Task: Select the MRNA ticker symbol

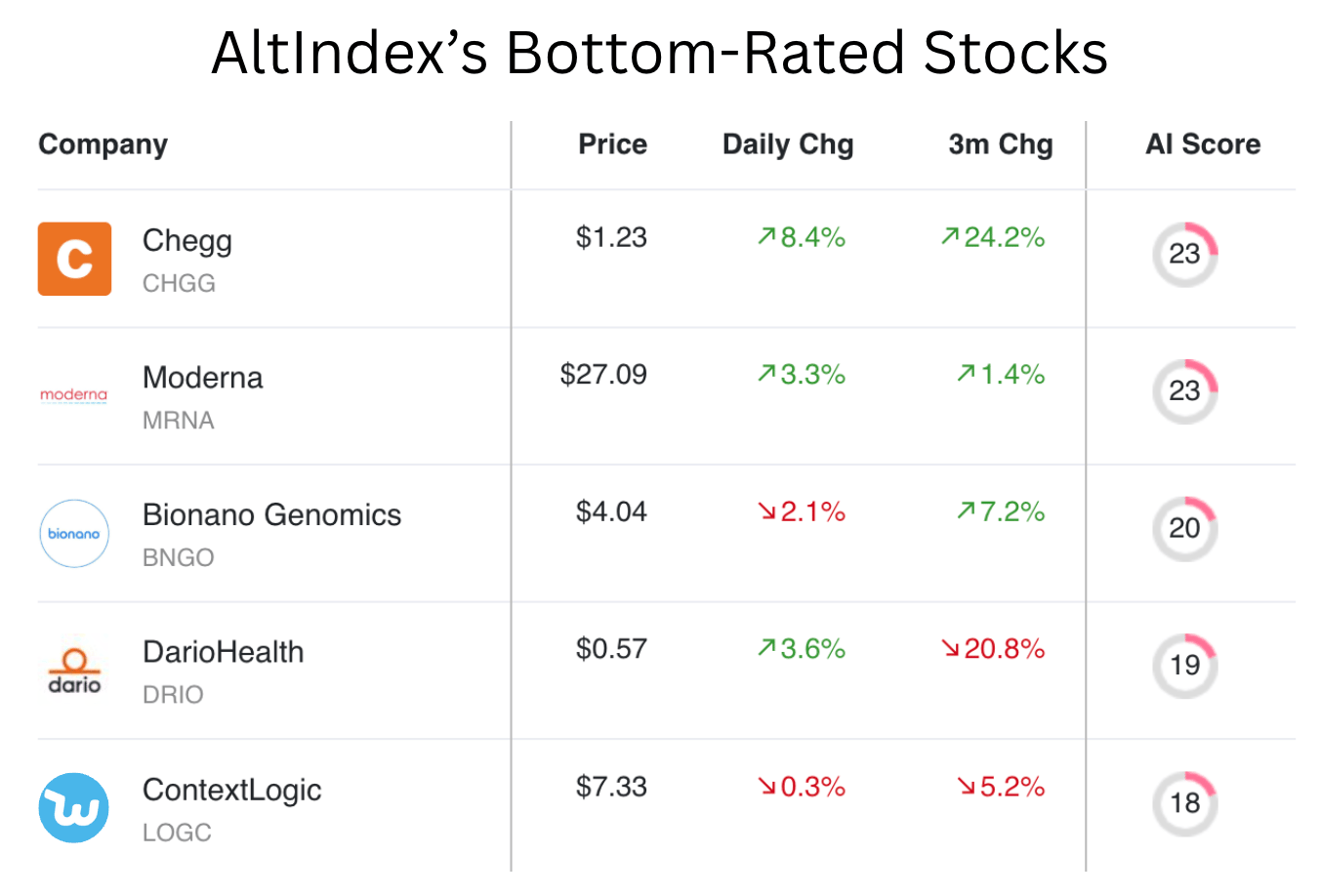Action: 179,421
